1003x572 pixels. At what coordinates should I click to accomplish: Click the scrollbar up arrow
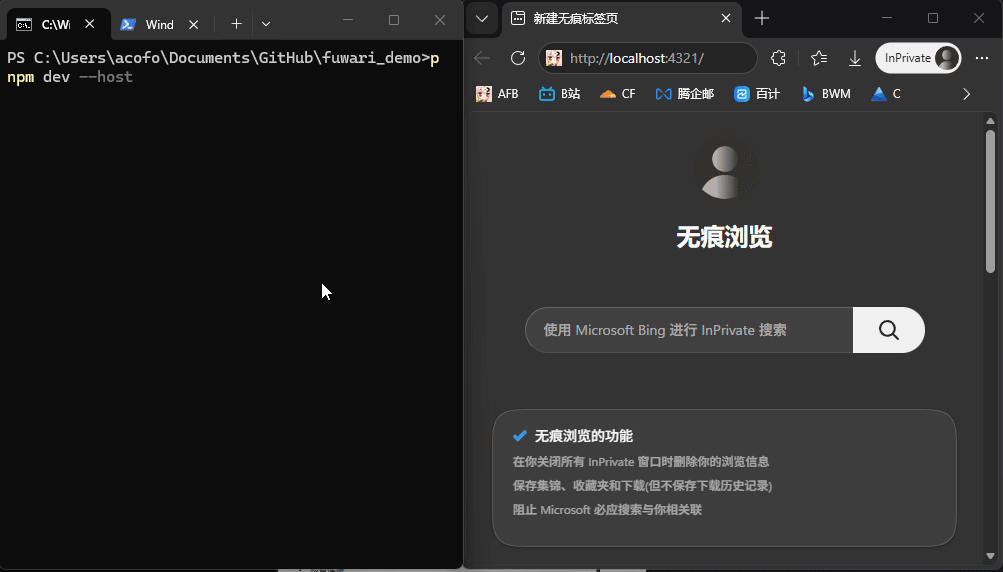point(990,121)
